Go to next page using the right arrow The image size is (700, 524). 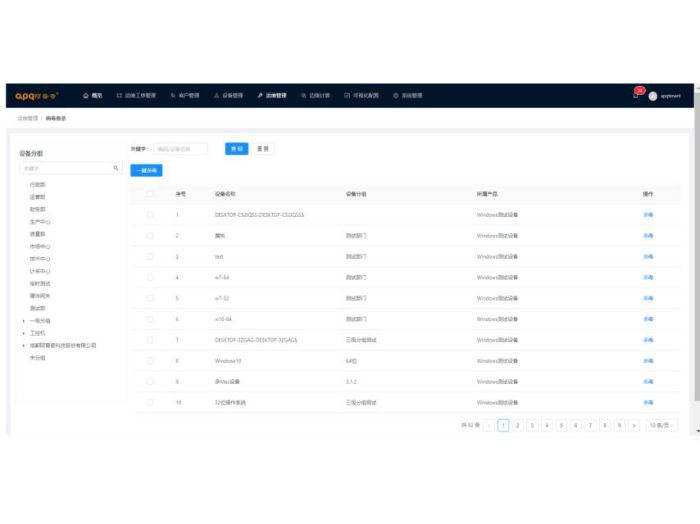(x=635, y=425)
